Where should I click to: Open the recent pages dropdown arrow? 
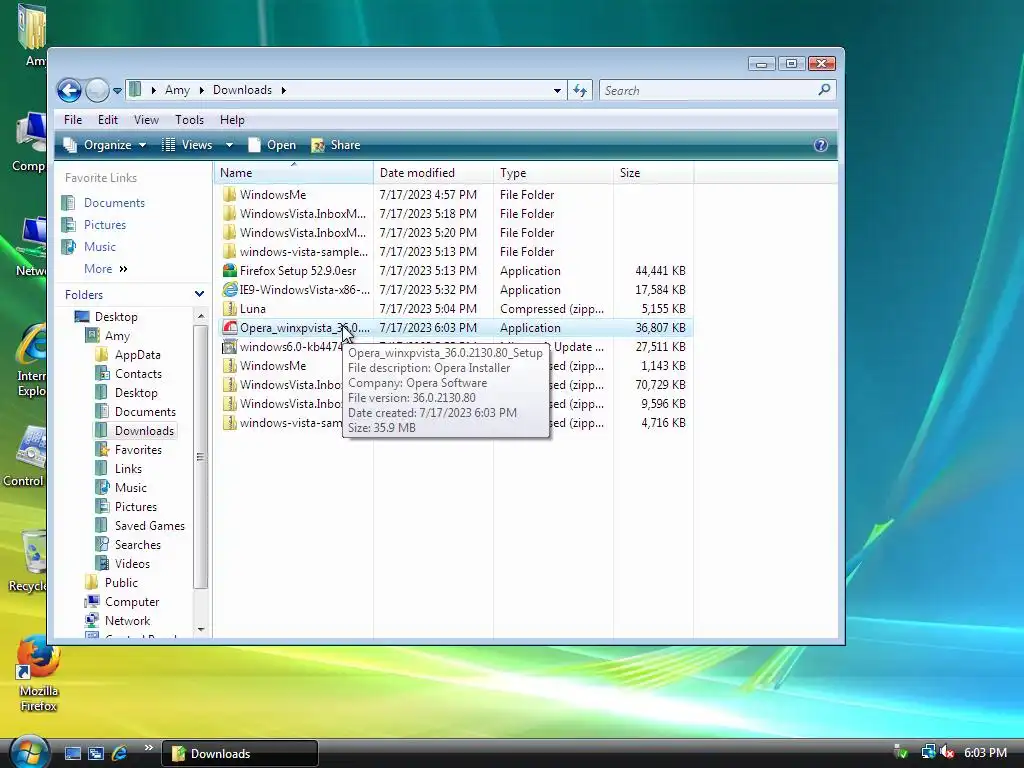117,91
